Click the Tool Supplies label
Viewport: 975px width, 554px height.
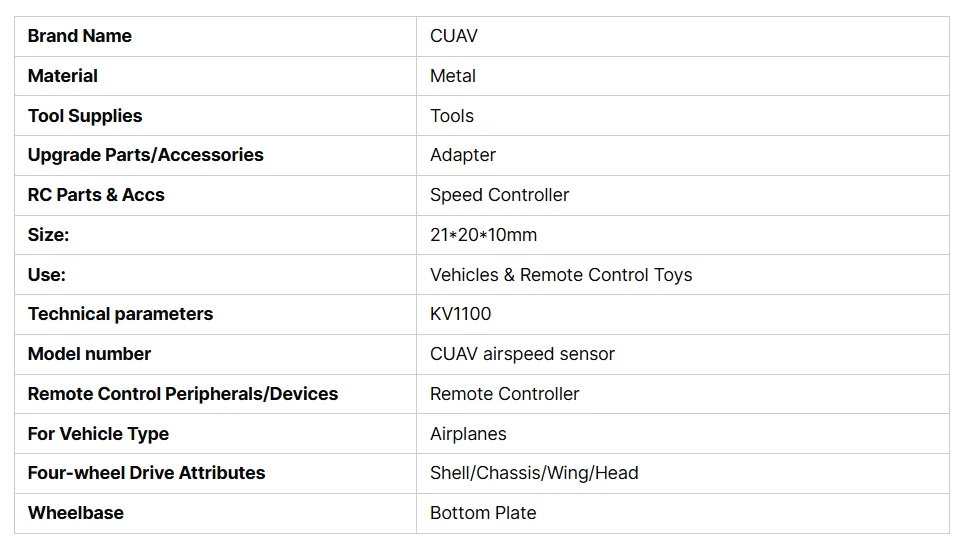coord(85,116)
